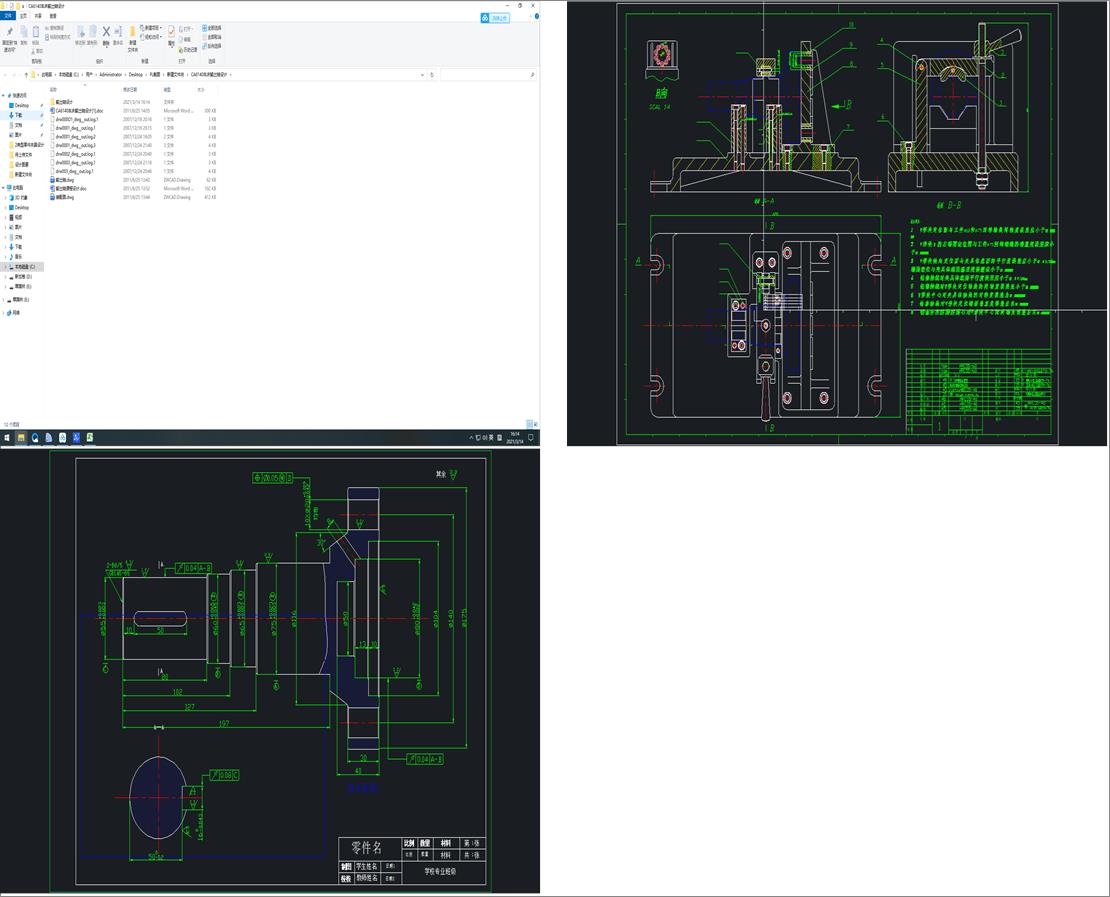Switch to the 查看 (View) ribbon tab
Viewport: 1110px width, 897px height.
pyautogui.click(x=53, y=16)
